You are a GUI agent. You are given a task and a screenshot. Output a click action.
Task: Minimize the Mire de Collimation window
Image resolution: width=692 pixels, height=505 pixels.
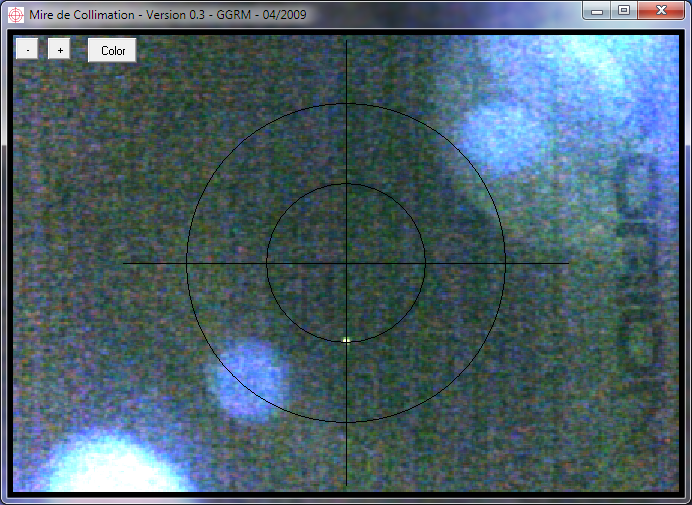[x=597, y=10]
